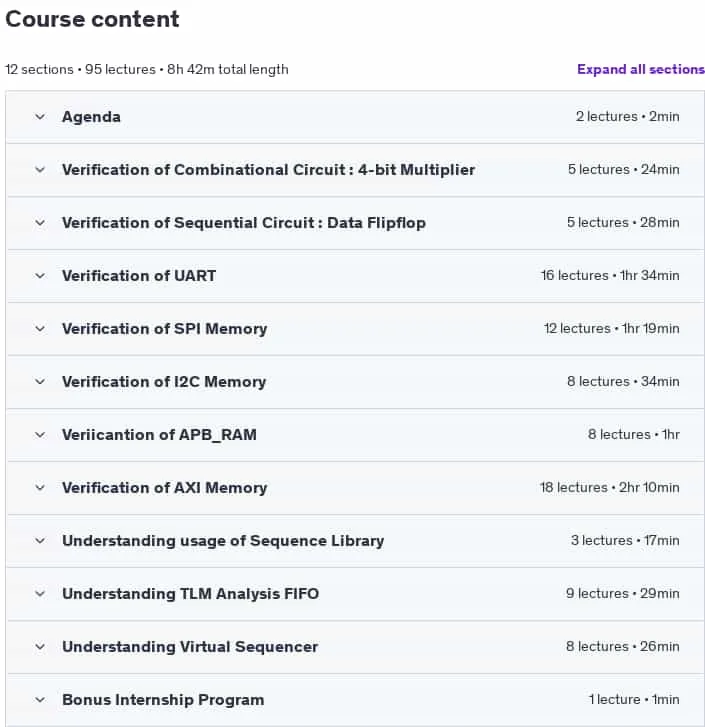Click Expand all sections link
The image size is (705, 727).
[x=641, y=70]
